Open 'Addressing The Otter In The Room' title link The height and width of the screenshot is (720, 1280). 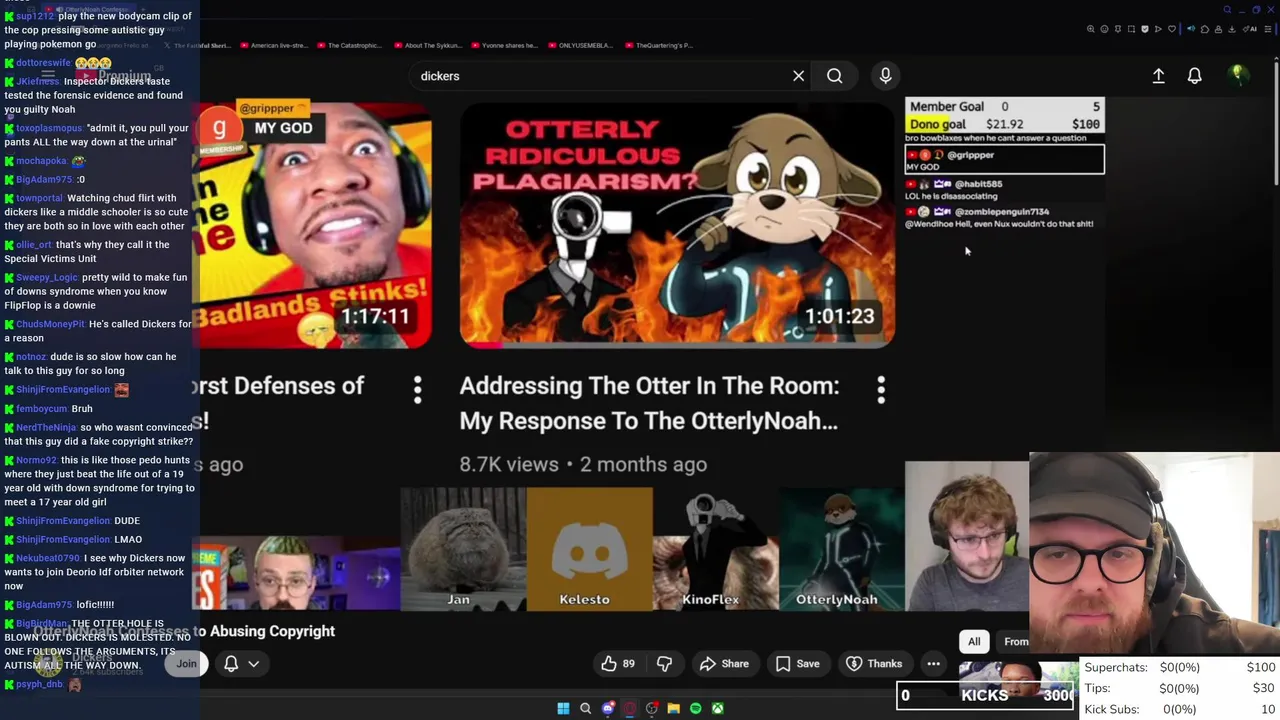[649, 403]
